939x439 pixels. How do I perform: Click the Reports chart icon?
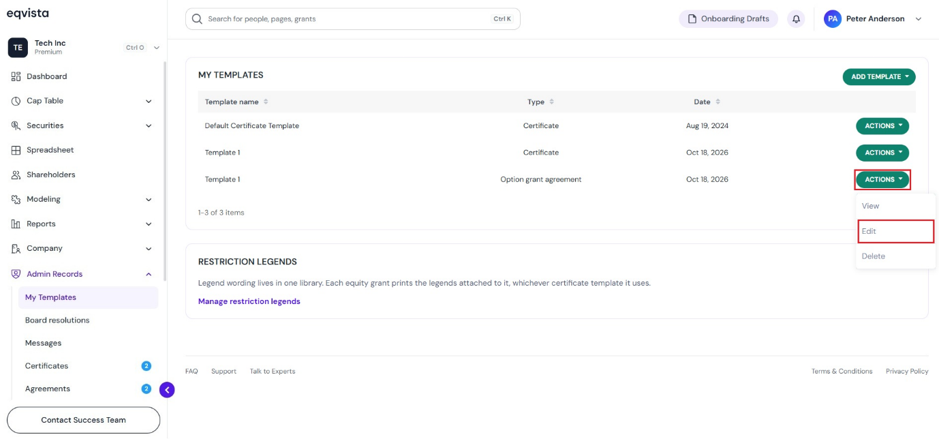[16, 224]
